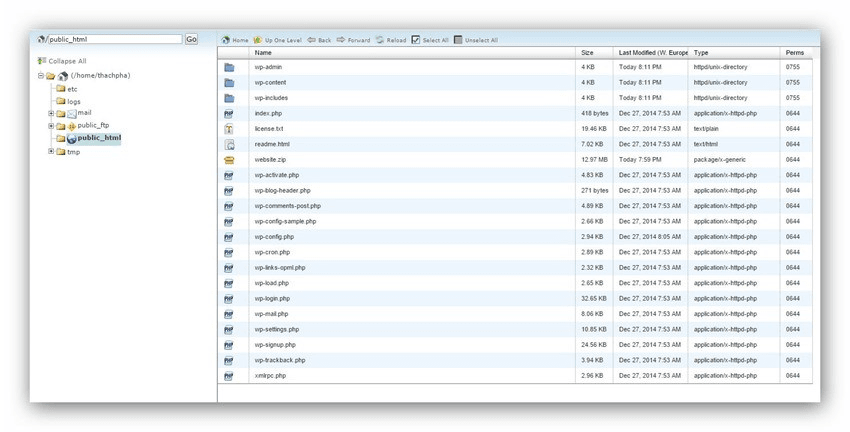Screen dimensions: 850x432
Task: Click the Unselect All checkbox icon
Action: point(458,40)
